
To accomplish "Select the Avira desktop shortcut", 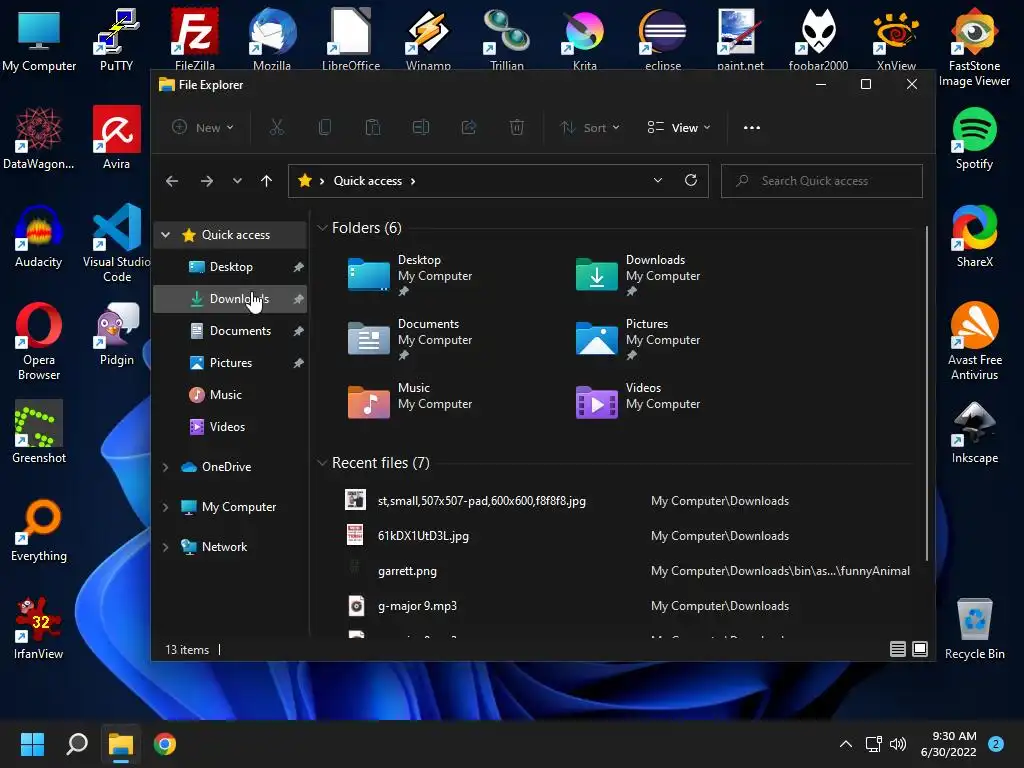I will coord(116,138).
